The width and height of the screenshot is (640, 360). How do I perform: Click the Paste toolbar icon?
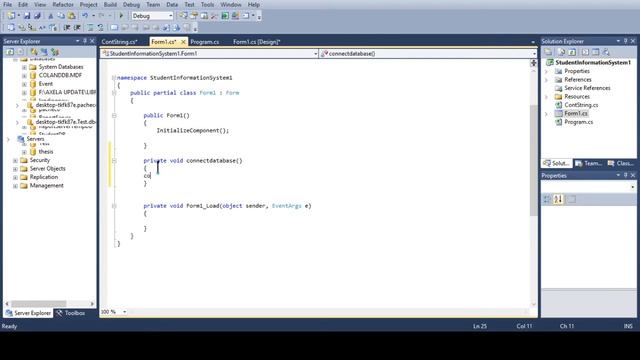[x=71, y=16]
